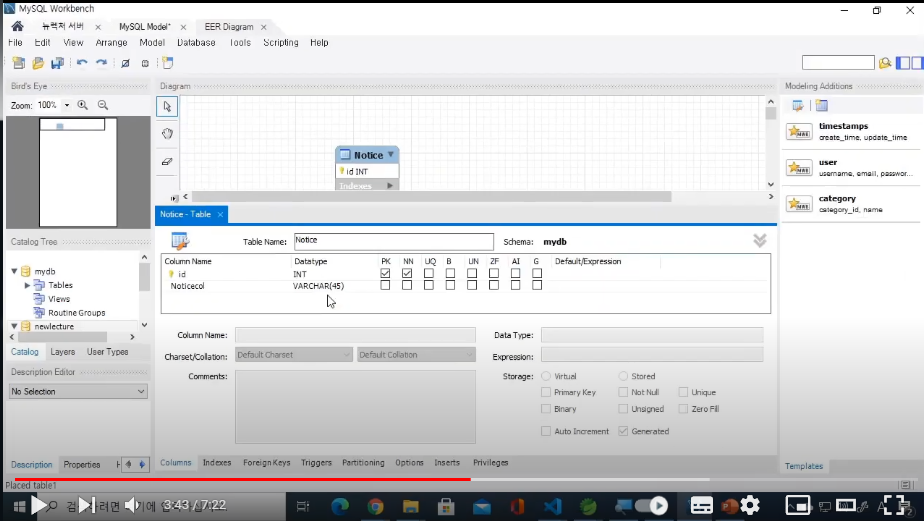This screenshot has width=924, height=521.
Task: Collapse the mydb schema tree node
Action: coord(14,271)
